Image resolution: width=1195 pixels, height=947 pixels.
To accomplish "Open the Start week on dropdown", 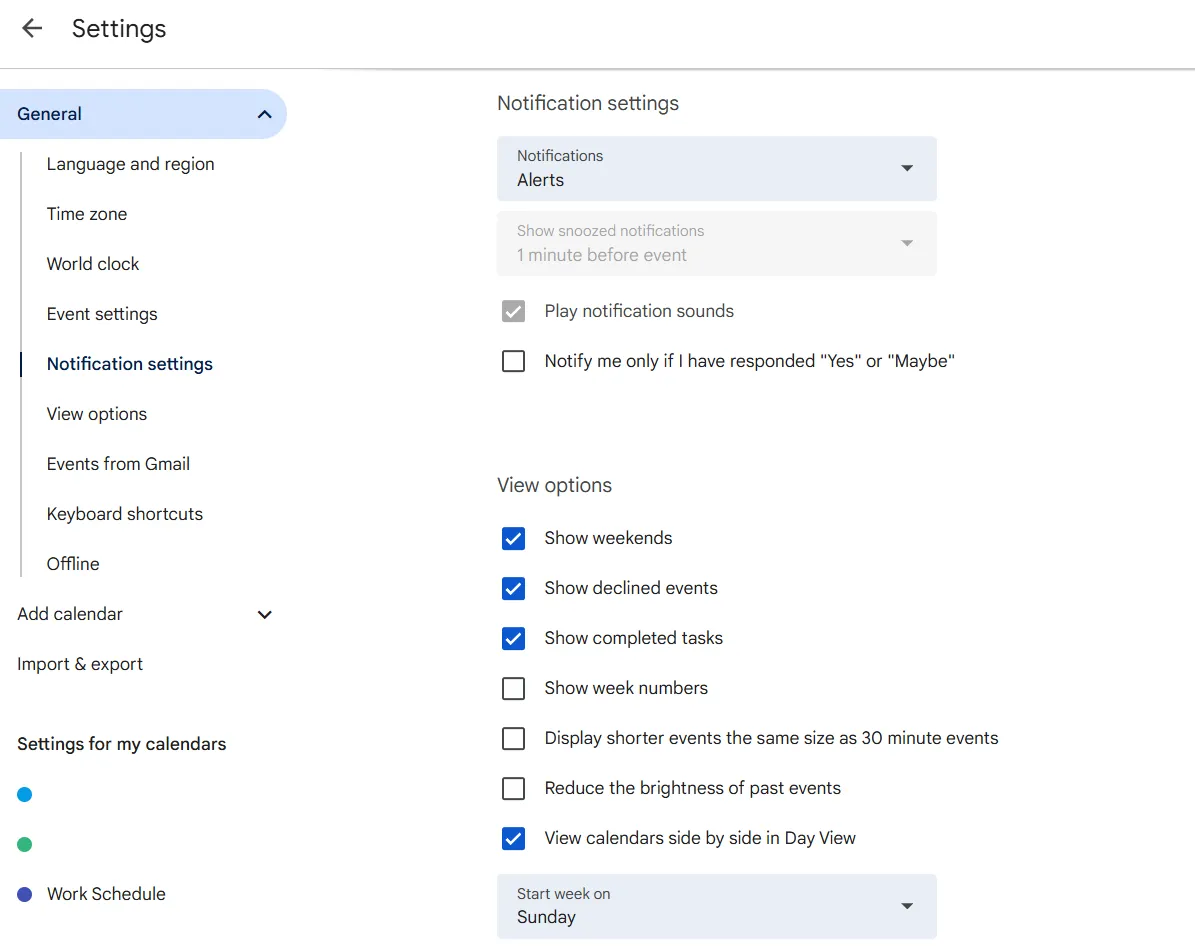I will pyautogui.click(x=716, y=906).
